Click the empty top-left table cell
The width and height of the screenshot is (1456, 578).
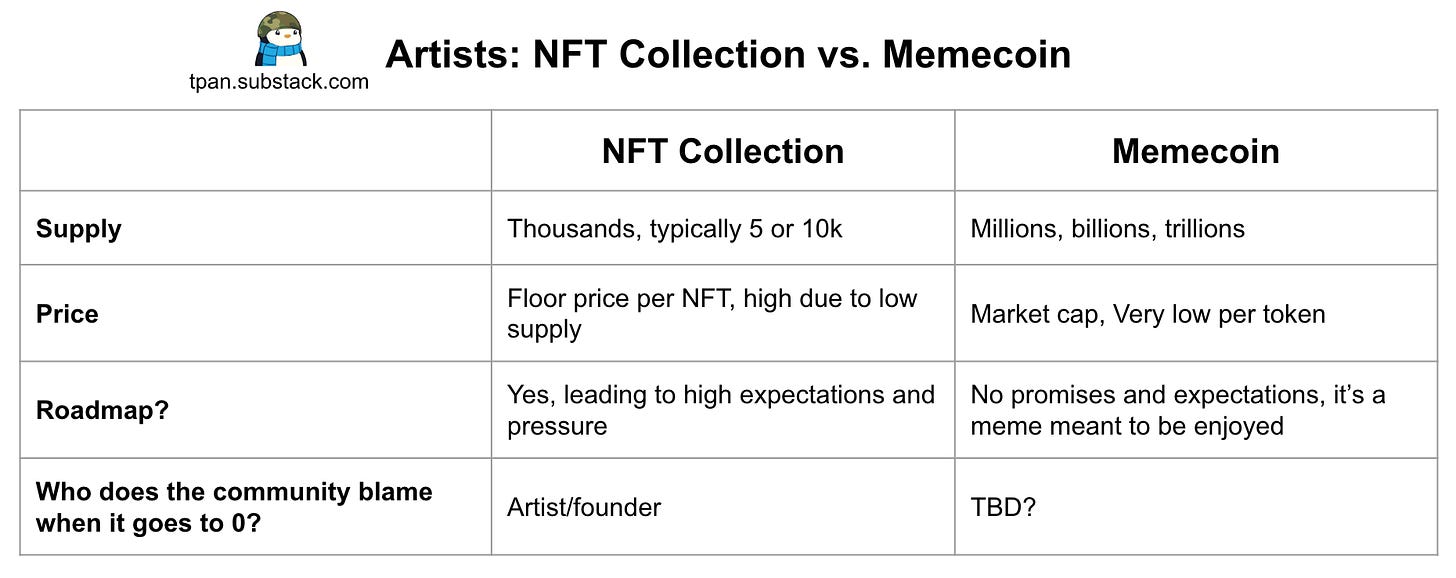click(x=256, y=151)
